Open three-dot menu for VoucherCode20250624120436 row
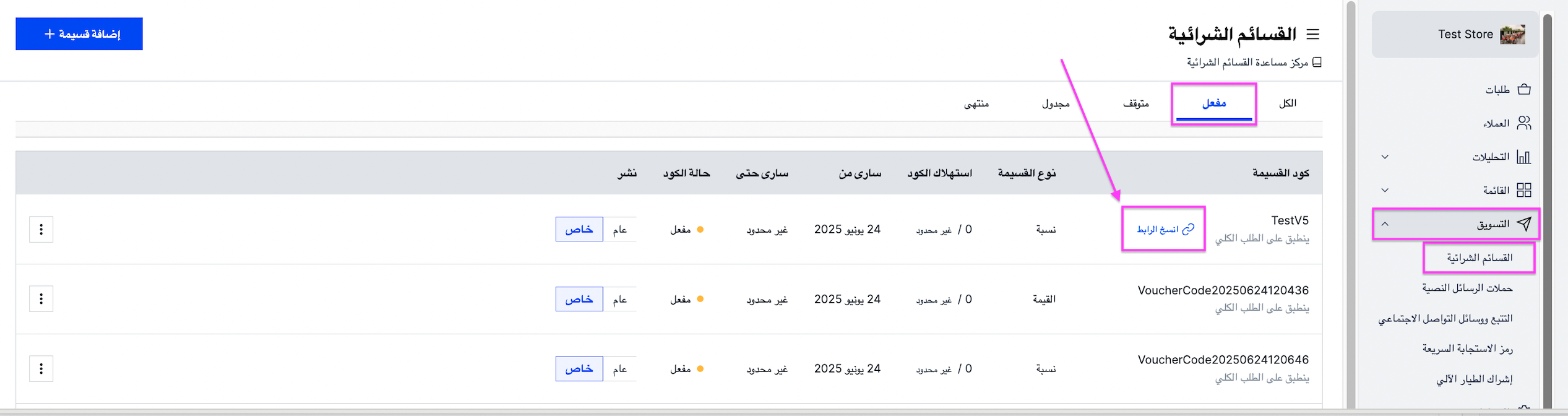 pos(41,299)
